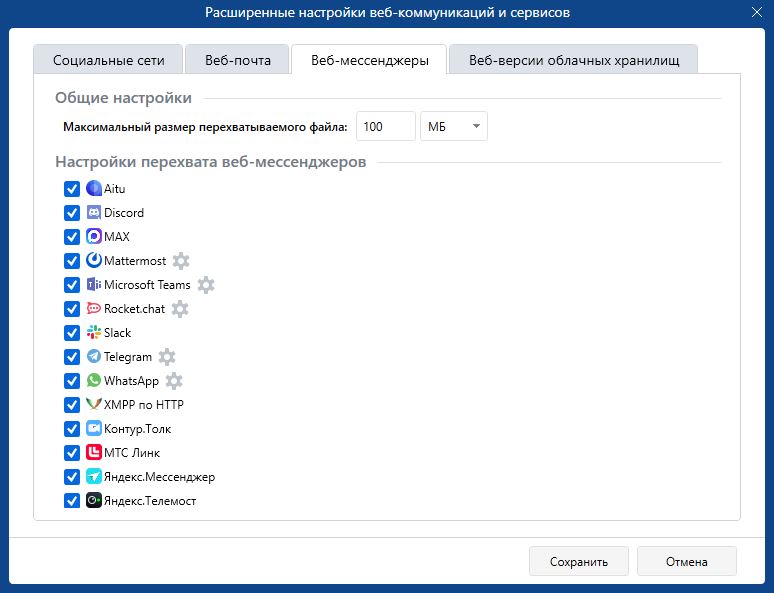Click the Яндекс.Мессенджер logo icon
This screenshot has width=774, height=593.
tap(94, 476)
